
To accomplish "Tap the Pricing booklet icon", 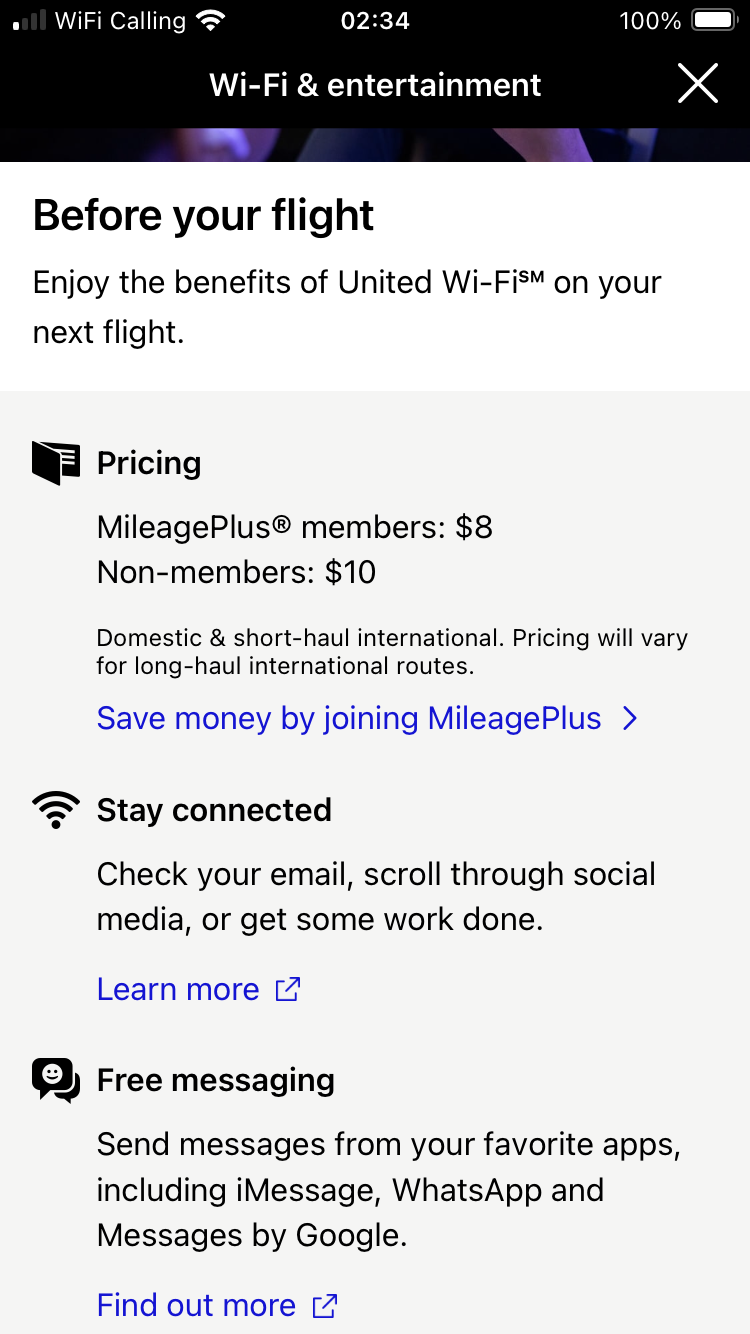I will click(x=56, y=463).
